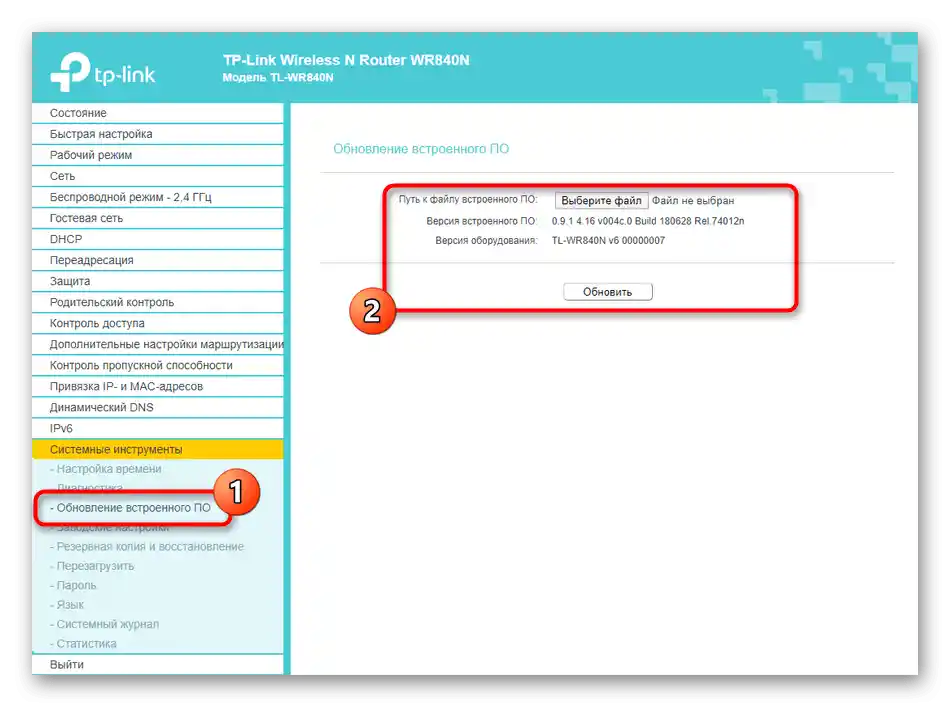The height and width of the screenshot is (707, 950).
Task: Select Перезагрузить submenu item
Action: coord(92,566)
